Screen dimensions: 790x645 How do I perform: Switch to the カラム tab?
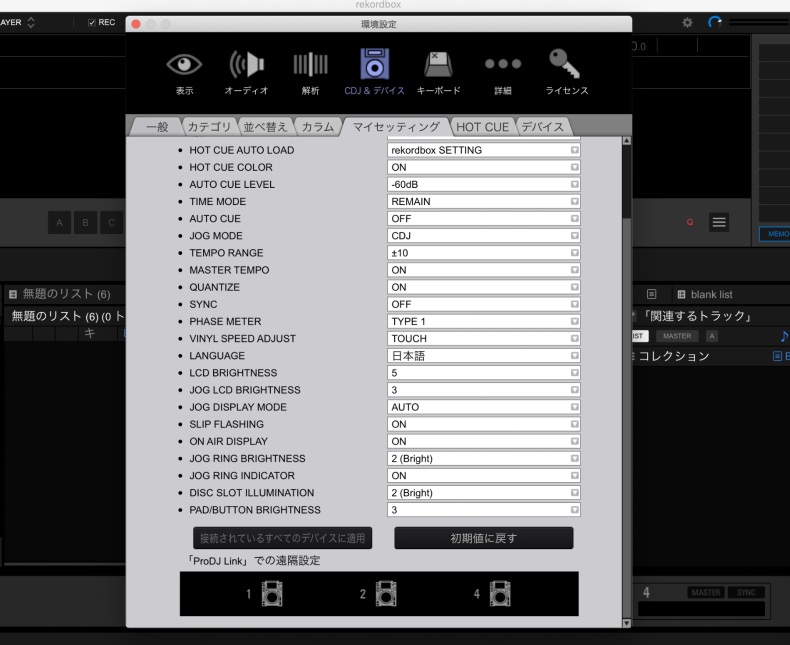318,127
